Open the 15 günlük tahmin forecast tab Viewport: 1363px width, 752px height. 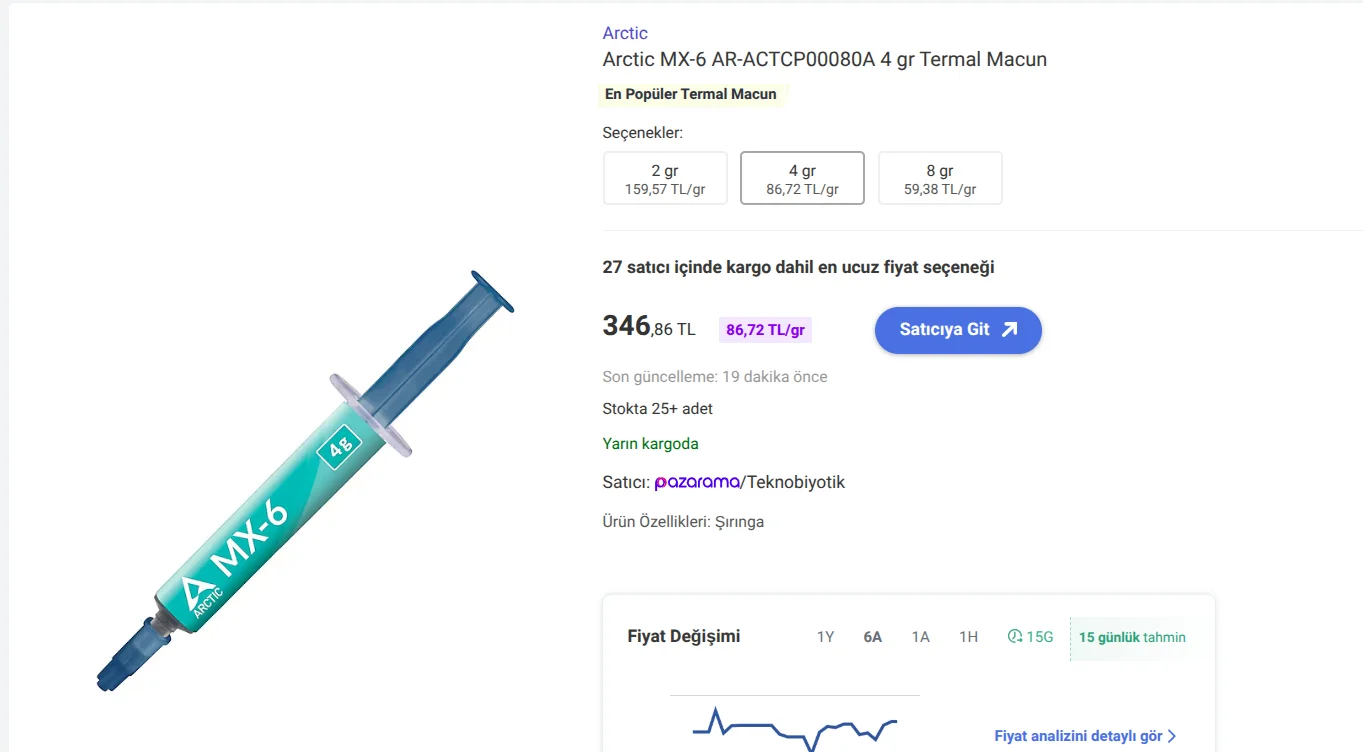(1132, 637)
